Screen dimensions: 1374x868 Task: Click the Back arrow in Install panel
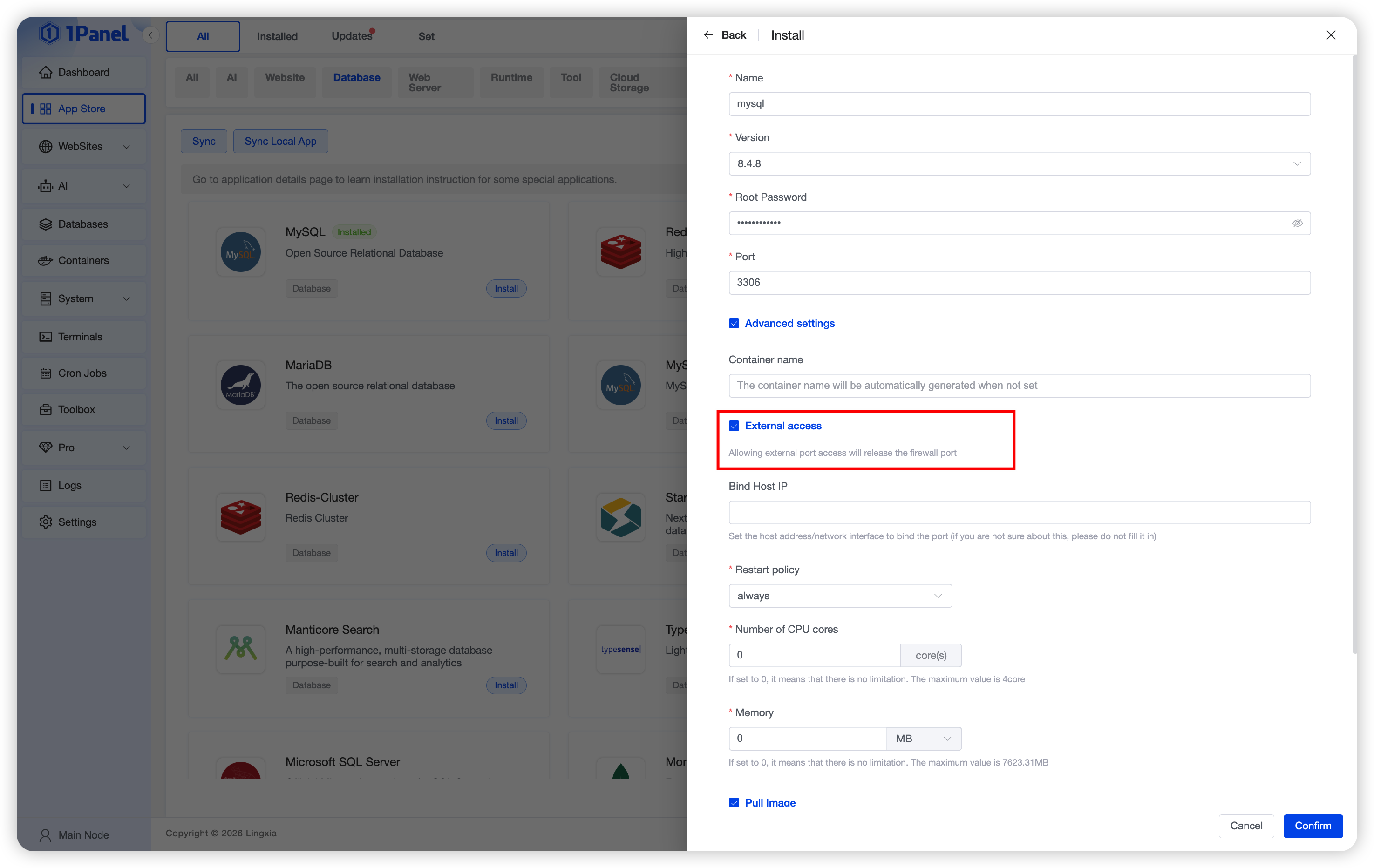(x=708, y=35)
